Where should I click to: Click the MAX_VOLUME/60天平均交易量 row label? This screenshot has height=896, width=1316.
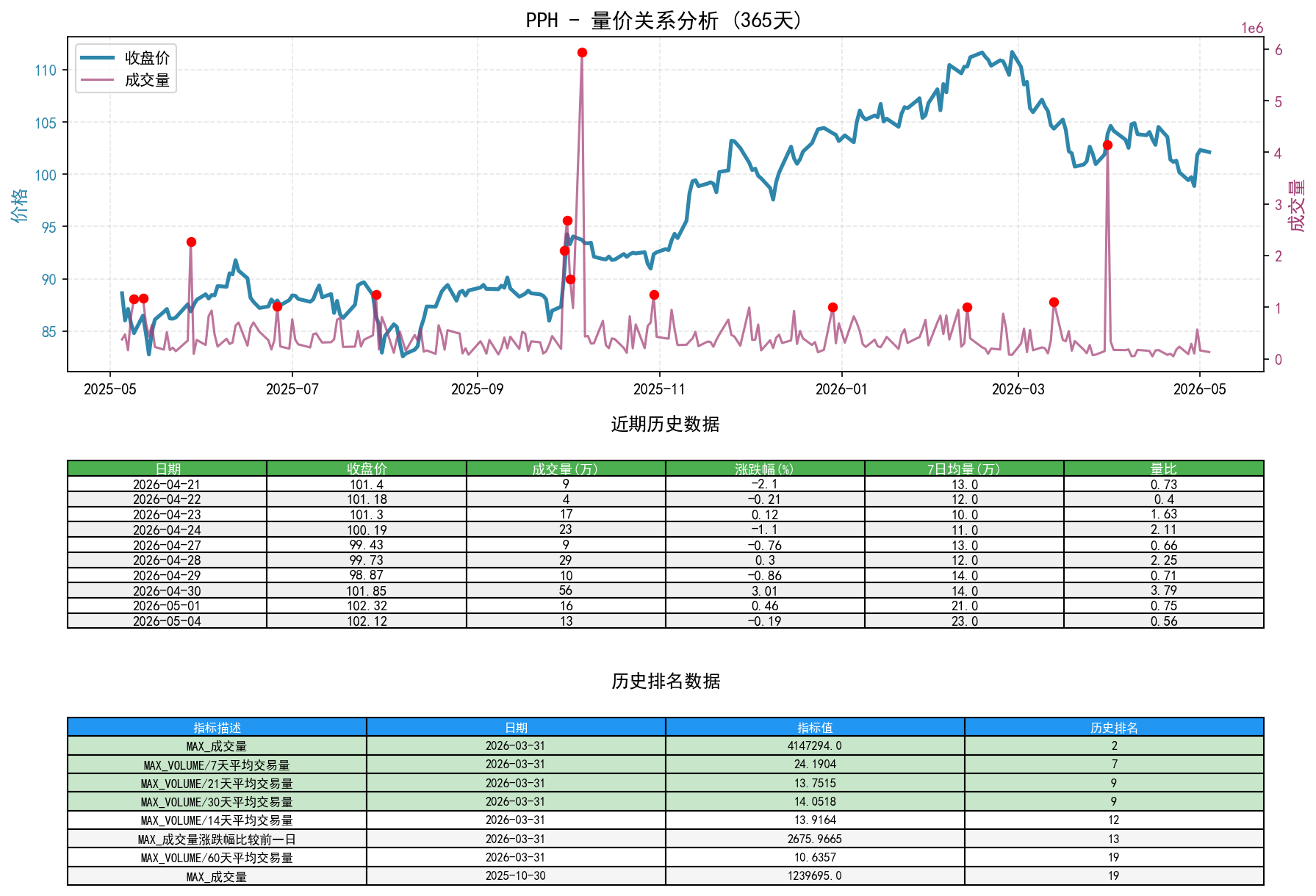tap(217, 858)
